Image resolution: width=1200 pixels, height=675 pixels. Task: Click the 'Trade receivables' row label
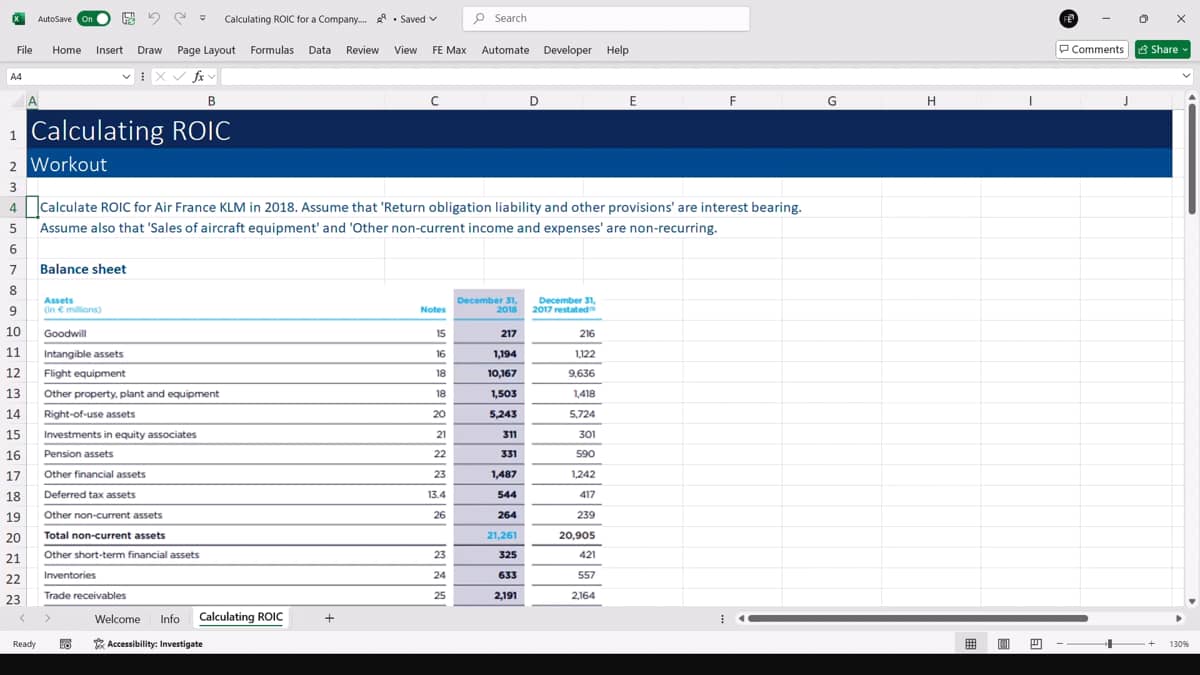85,596
